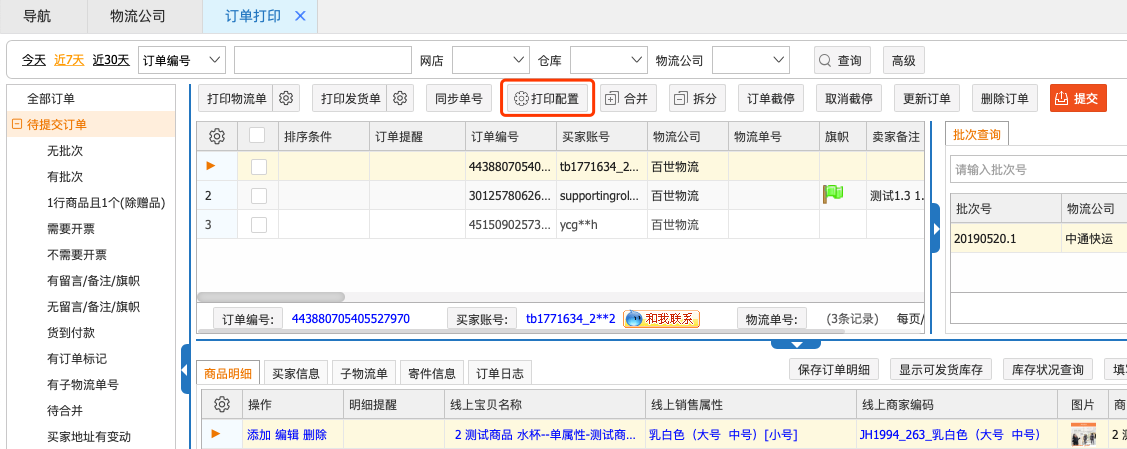1127x449 pixels.
Task: Click the order table horizontal scrollbar
Action: 270,297
